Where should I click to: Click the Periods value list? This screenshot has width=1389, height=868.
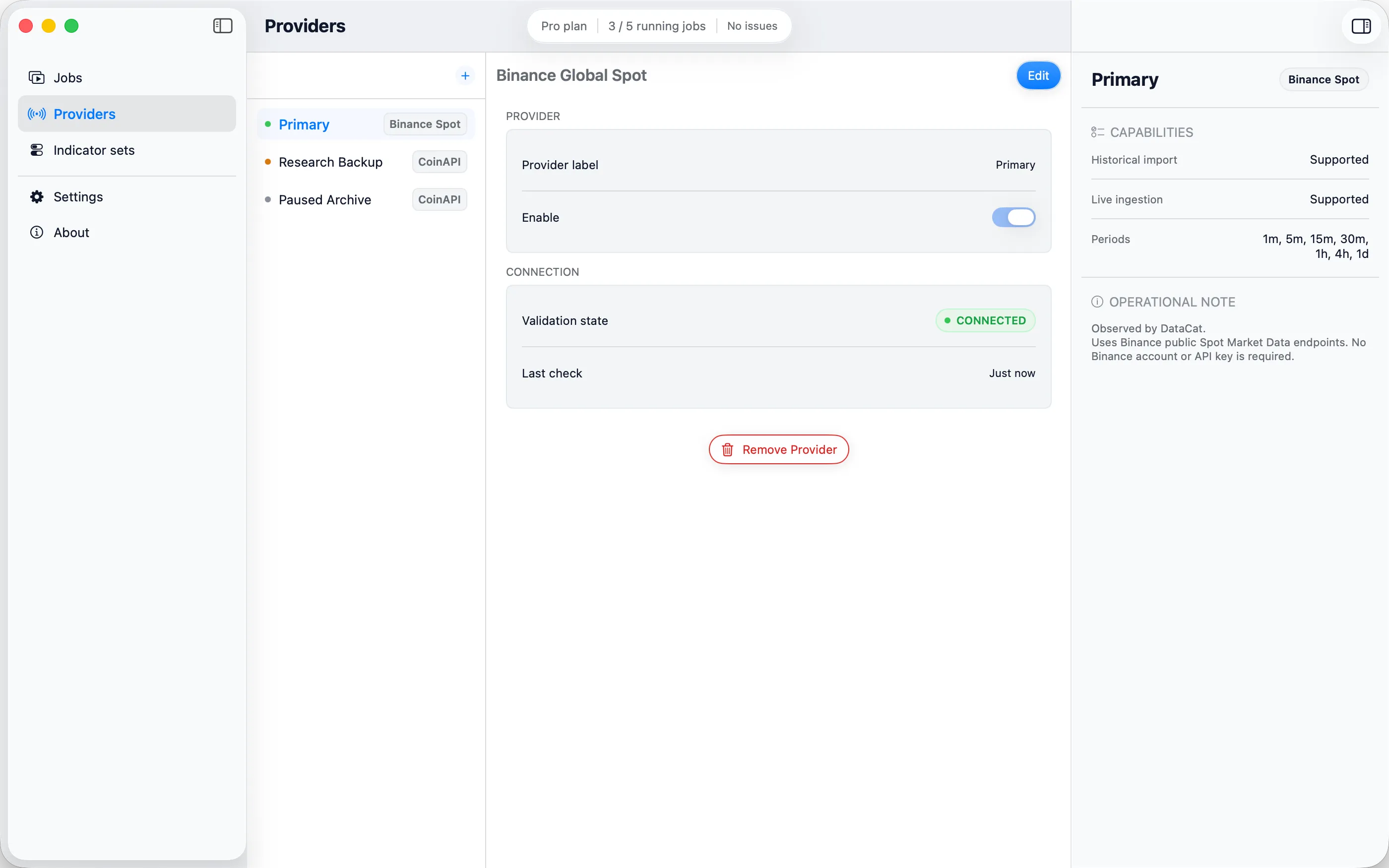[1315, 247]
